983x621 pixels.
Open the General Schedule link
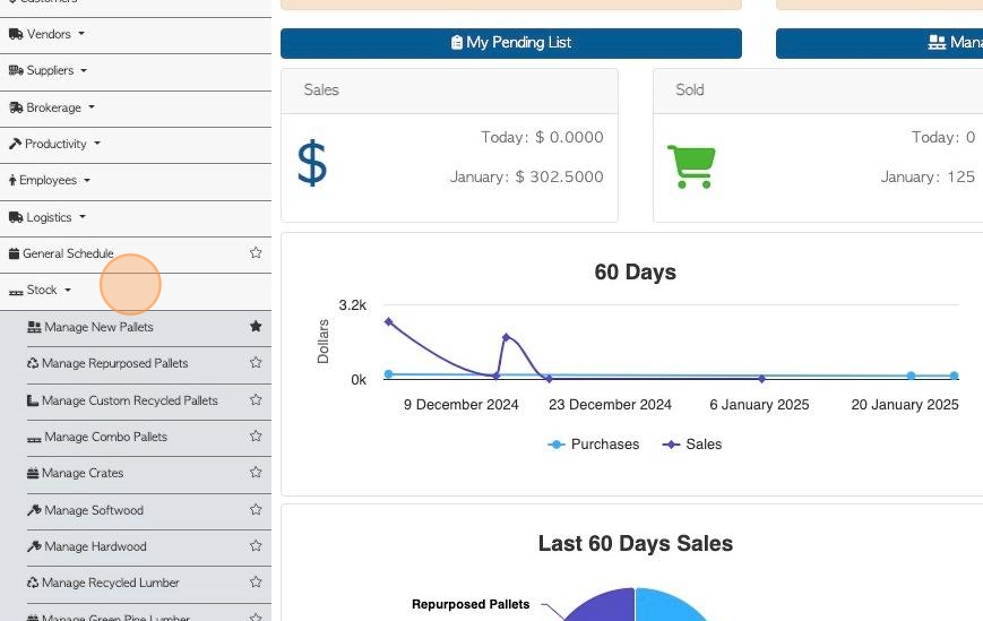point(68,254)
